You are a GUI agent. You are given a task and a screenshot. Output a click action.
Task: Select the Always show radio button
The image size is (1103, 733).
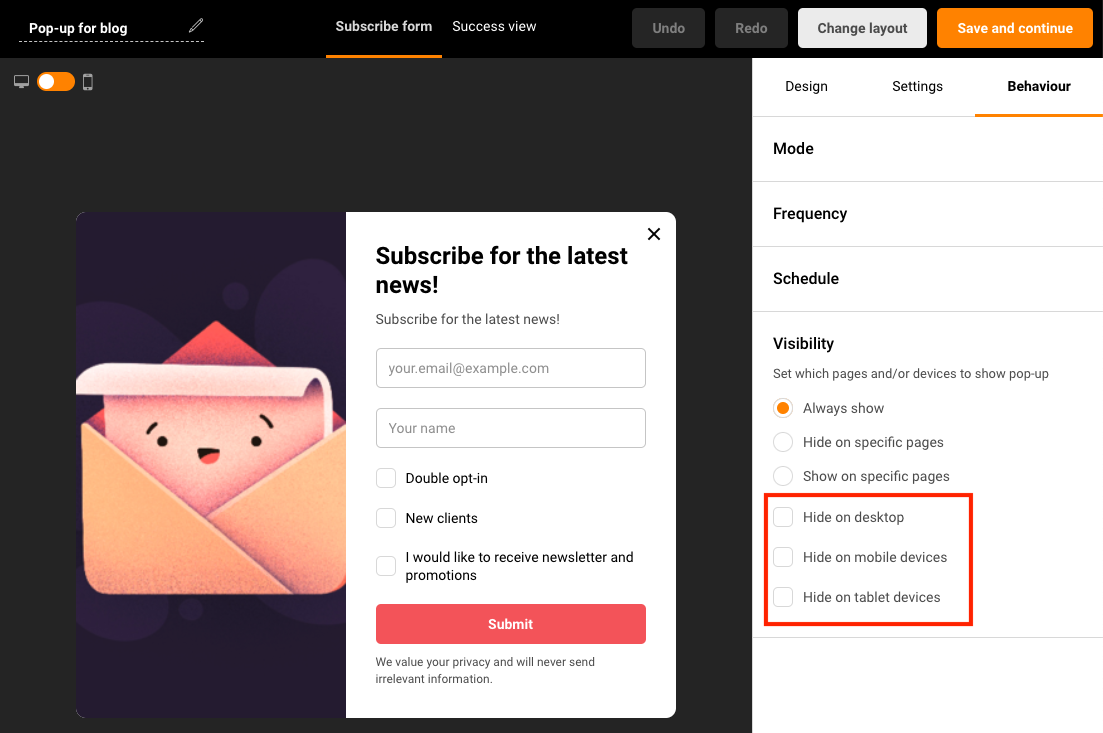pyautogui.click(x=784, y=408)
